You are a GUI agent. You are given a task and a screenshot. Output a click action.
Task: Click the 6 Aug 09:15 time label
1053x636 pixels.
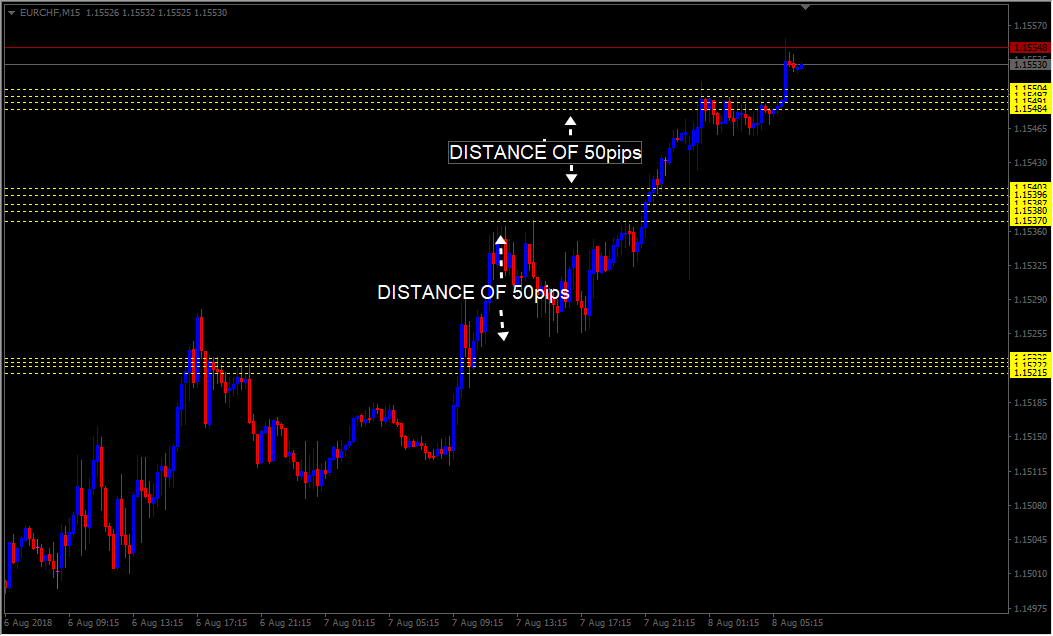93,623
